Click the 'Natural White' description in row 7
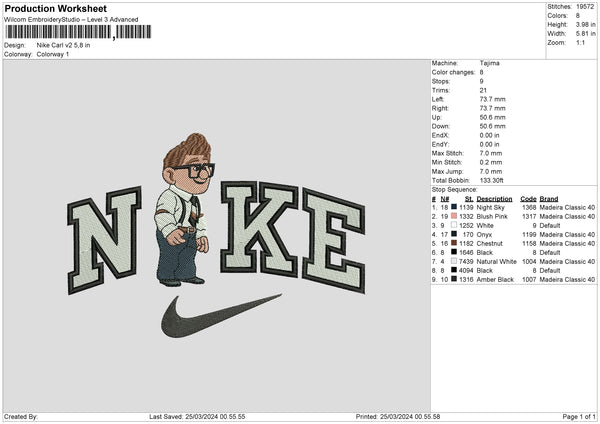 [497, 261]
